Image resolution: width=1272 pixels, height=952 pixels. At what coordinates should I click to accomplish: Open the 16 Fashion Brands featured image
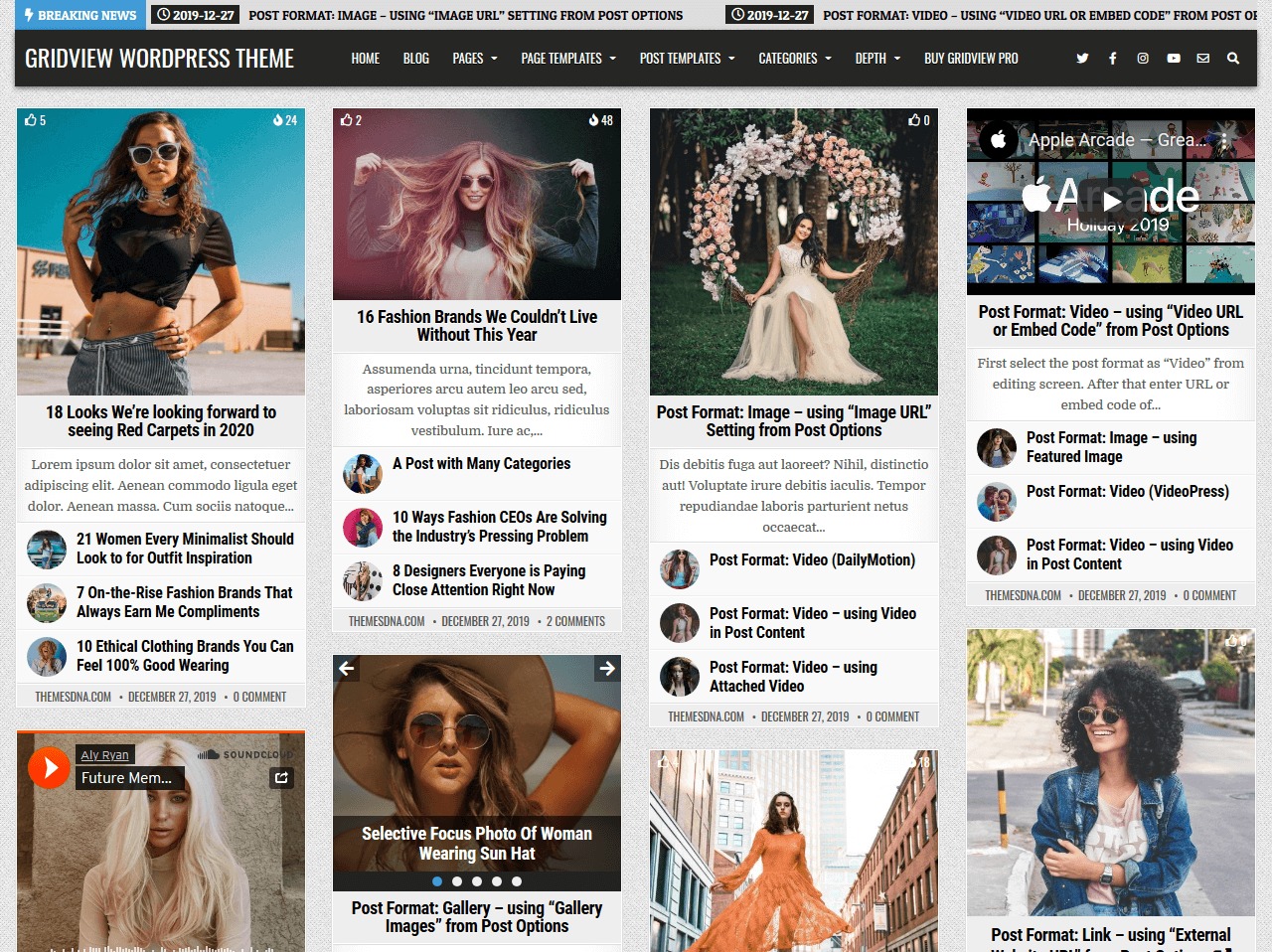(477, 204)
